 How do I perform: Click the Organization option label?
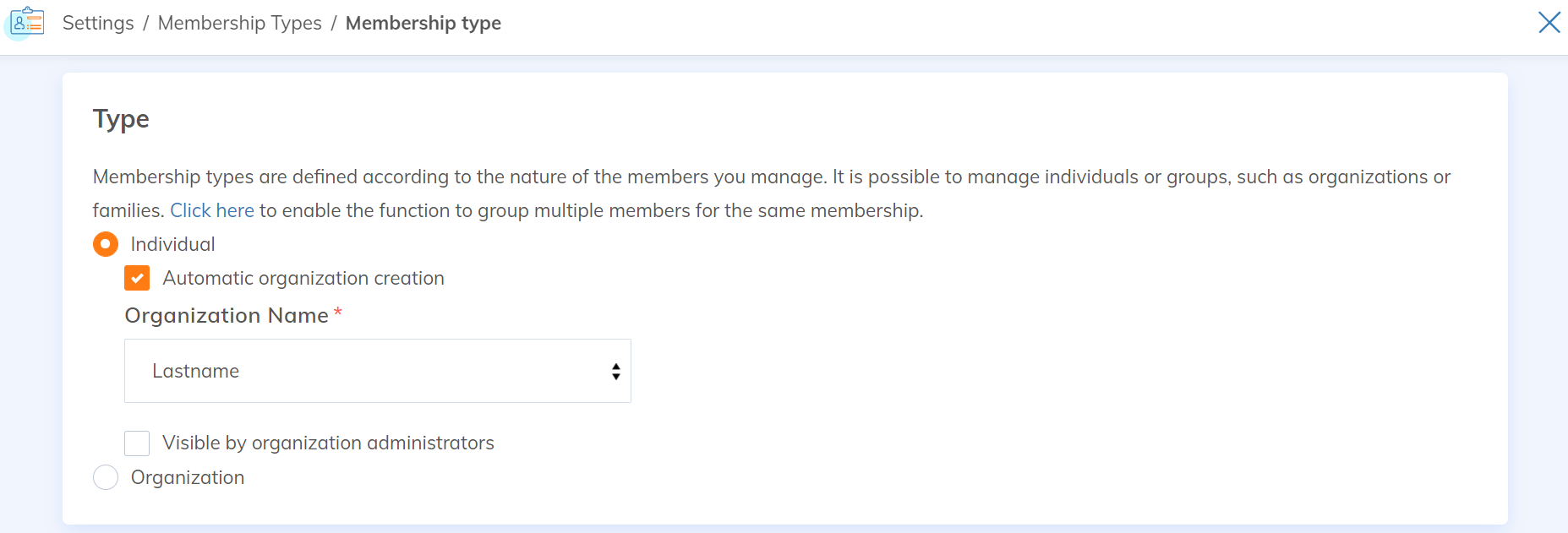(188, 477)
